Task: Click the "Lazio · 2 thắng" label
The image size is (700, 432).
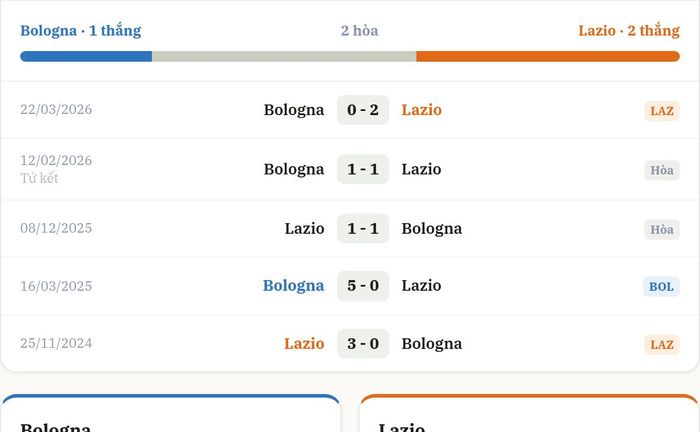Action: [629, 31]
